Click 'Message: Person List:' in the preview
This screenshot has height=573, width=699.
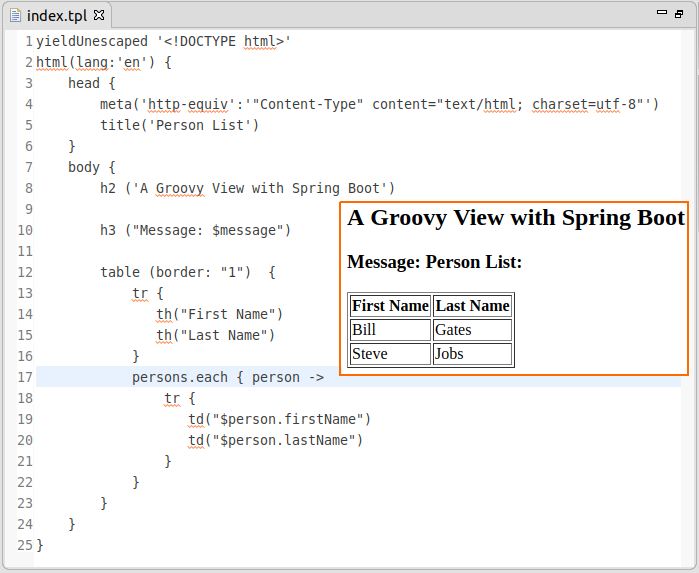click(434, 262)
